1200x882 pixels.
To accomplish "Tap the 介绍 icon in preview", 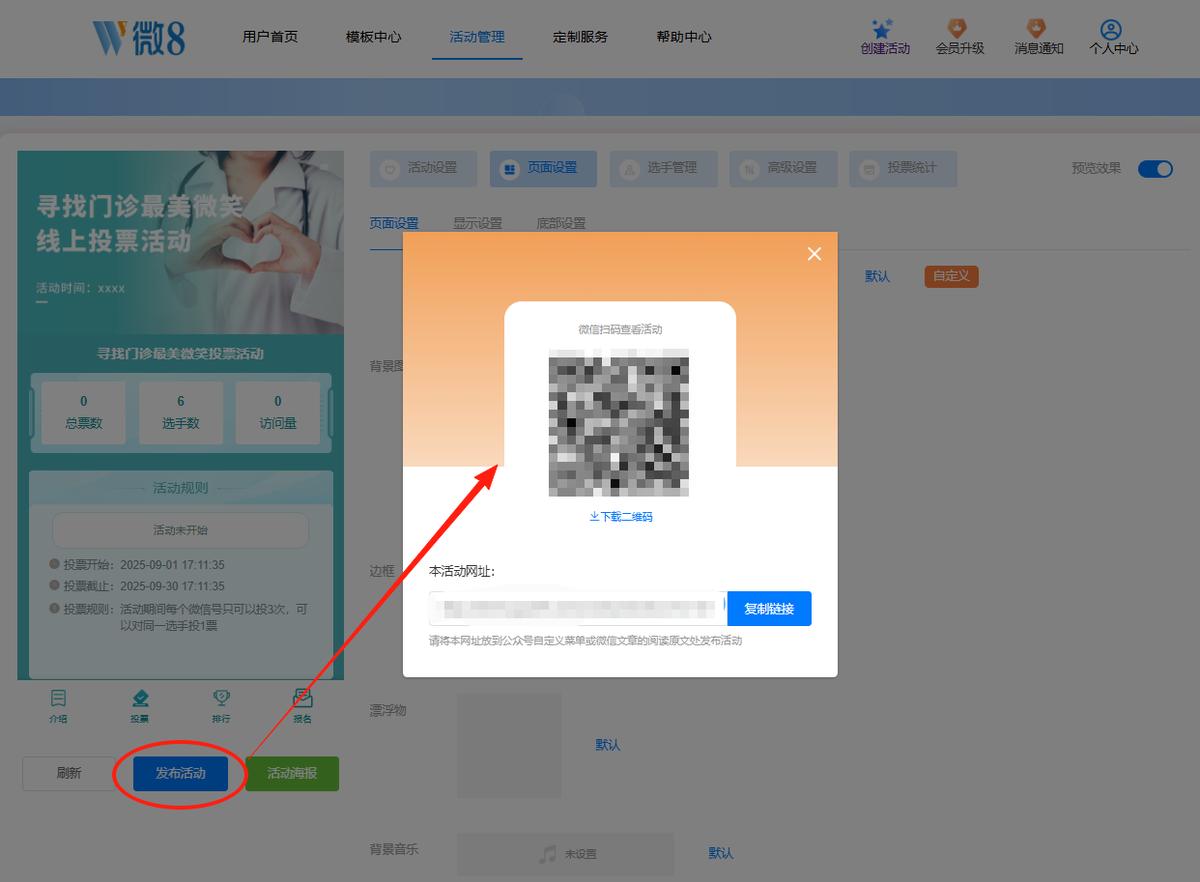I will click(x=59, y=698).
